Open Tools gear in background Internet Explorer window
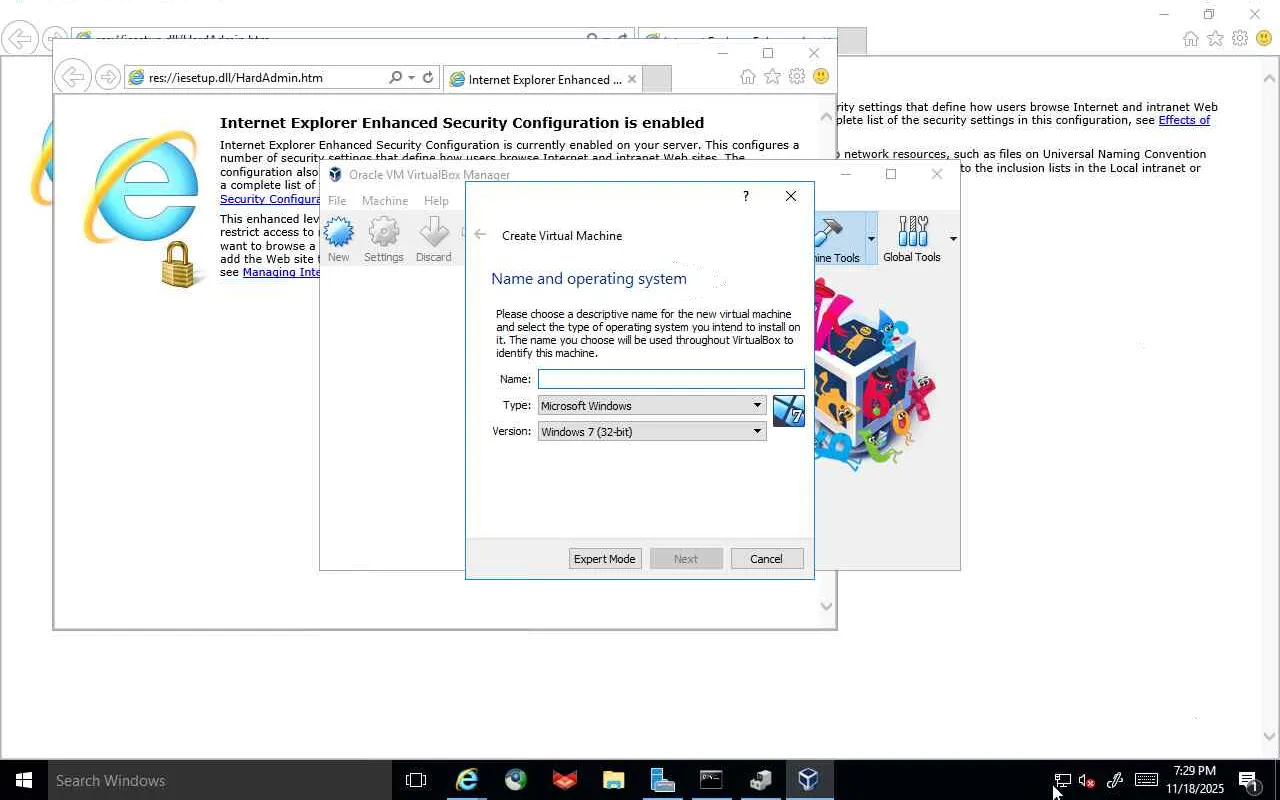Screen dimensions: 1280x800 [x=1240, y=39]
